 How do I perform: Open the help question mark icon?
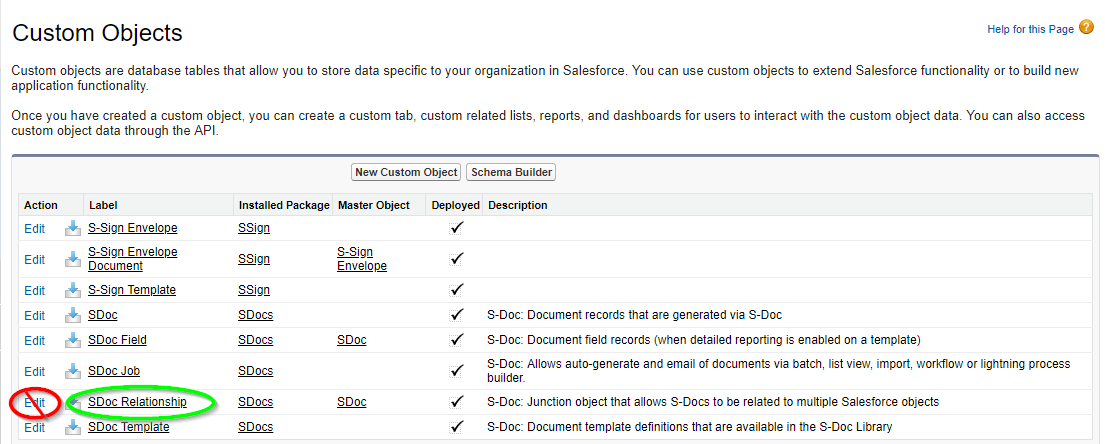tap(1087, 28)
